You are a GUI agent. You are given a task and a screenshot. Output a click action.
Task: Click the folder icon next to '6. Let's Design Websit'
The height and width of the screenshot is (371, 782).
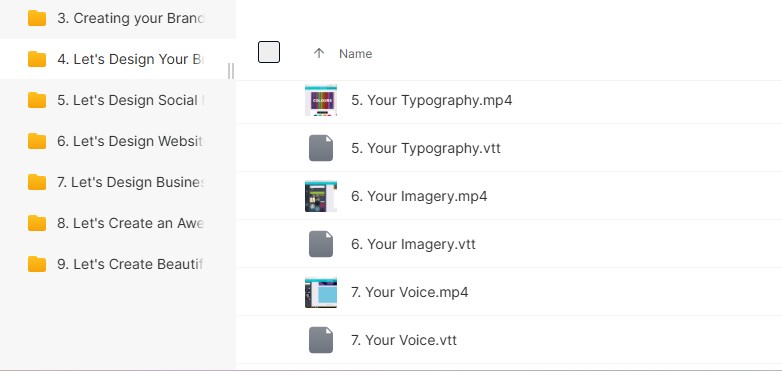point(37,141)
